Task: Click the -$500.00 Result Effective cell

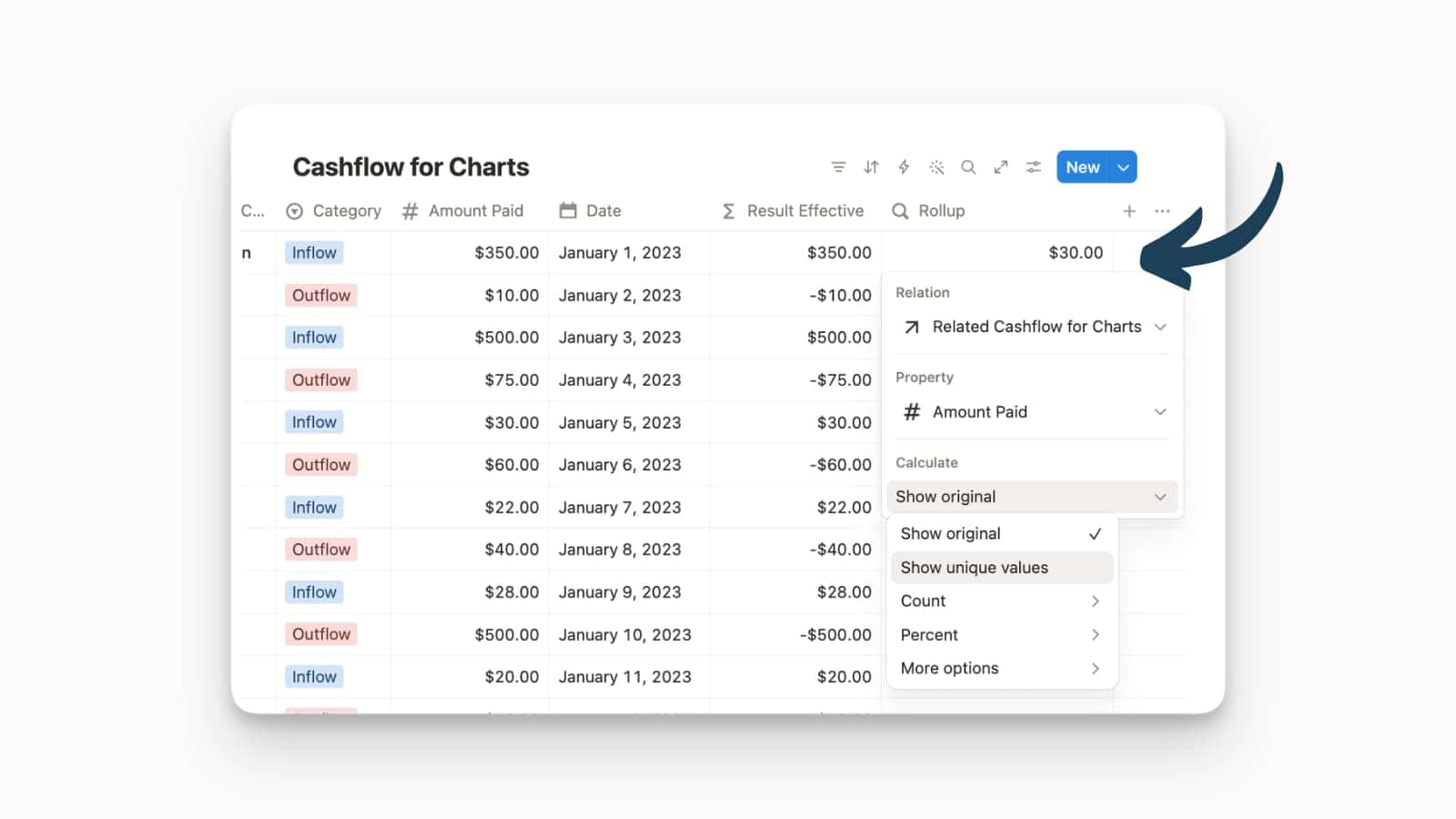Action: click(795, 634)
